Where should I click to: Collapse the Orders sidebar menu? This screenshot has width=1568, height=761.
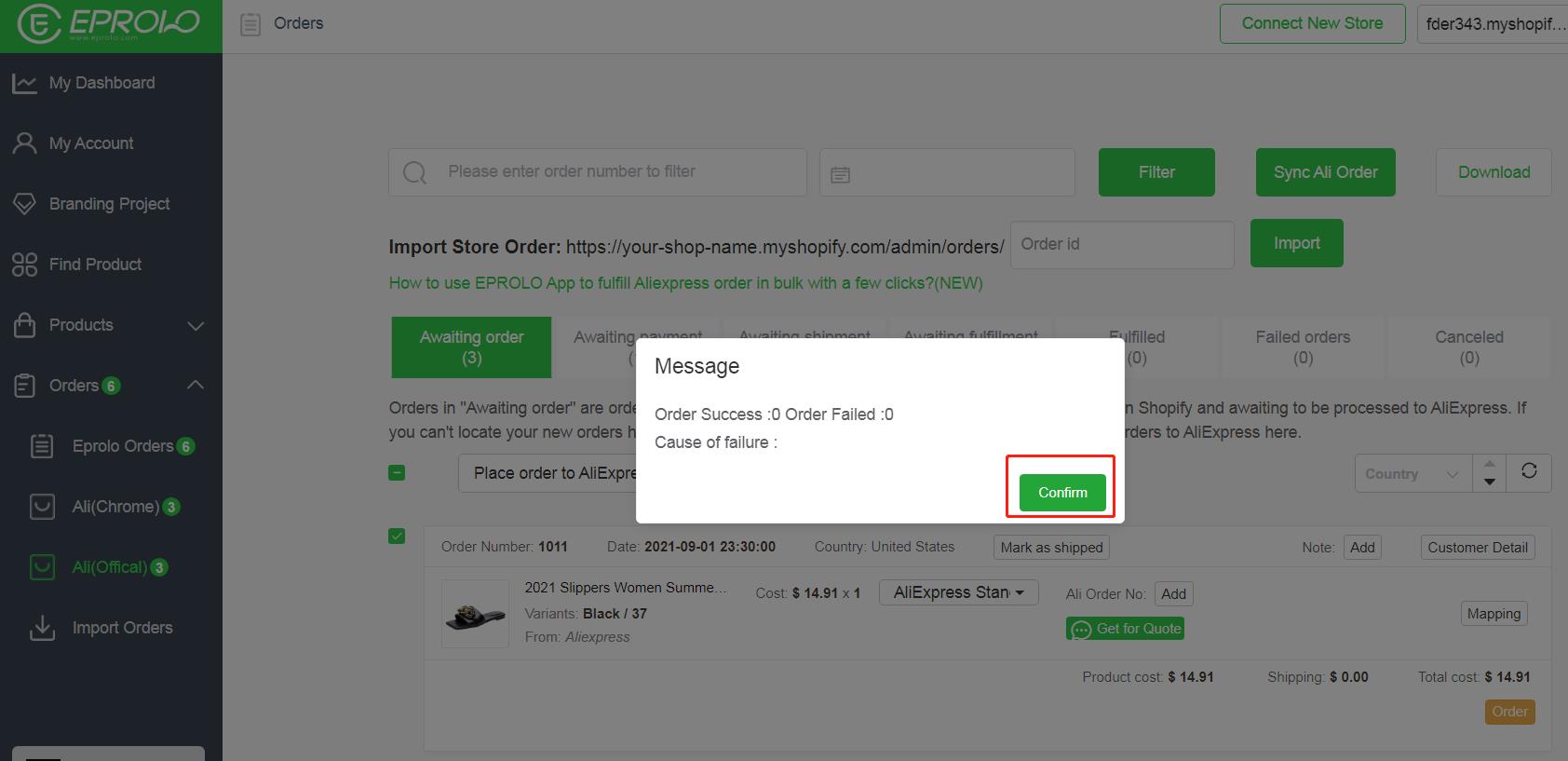(x=196, y=385)
